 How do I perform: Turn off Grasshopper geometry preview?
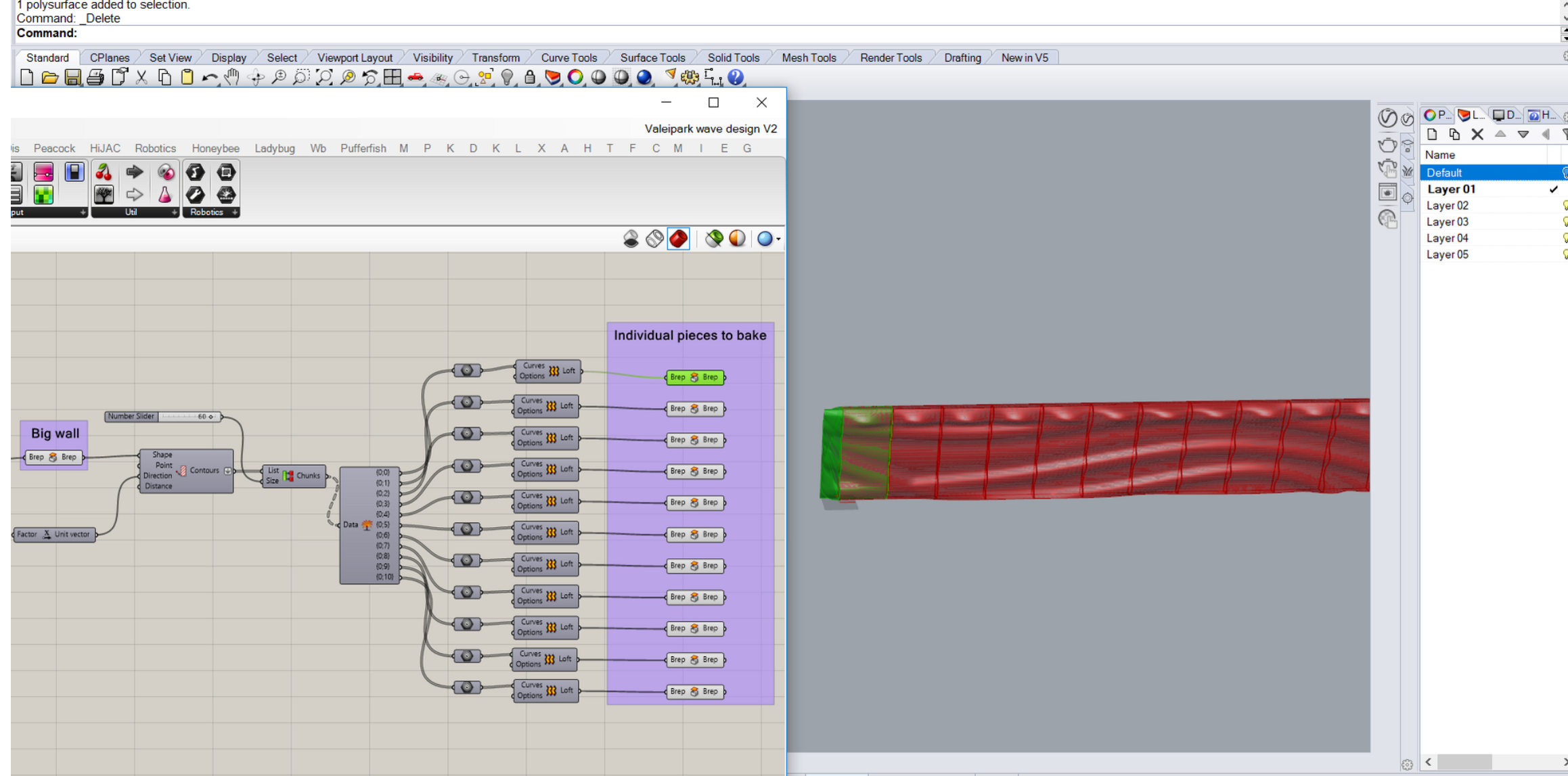pos(631,239)
